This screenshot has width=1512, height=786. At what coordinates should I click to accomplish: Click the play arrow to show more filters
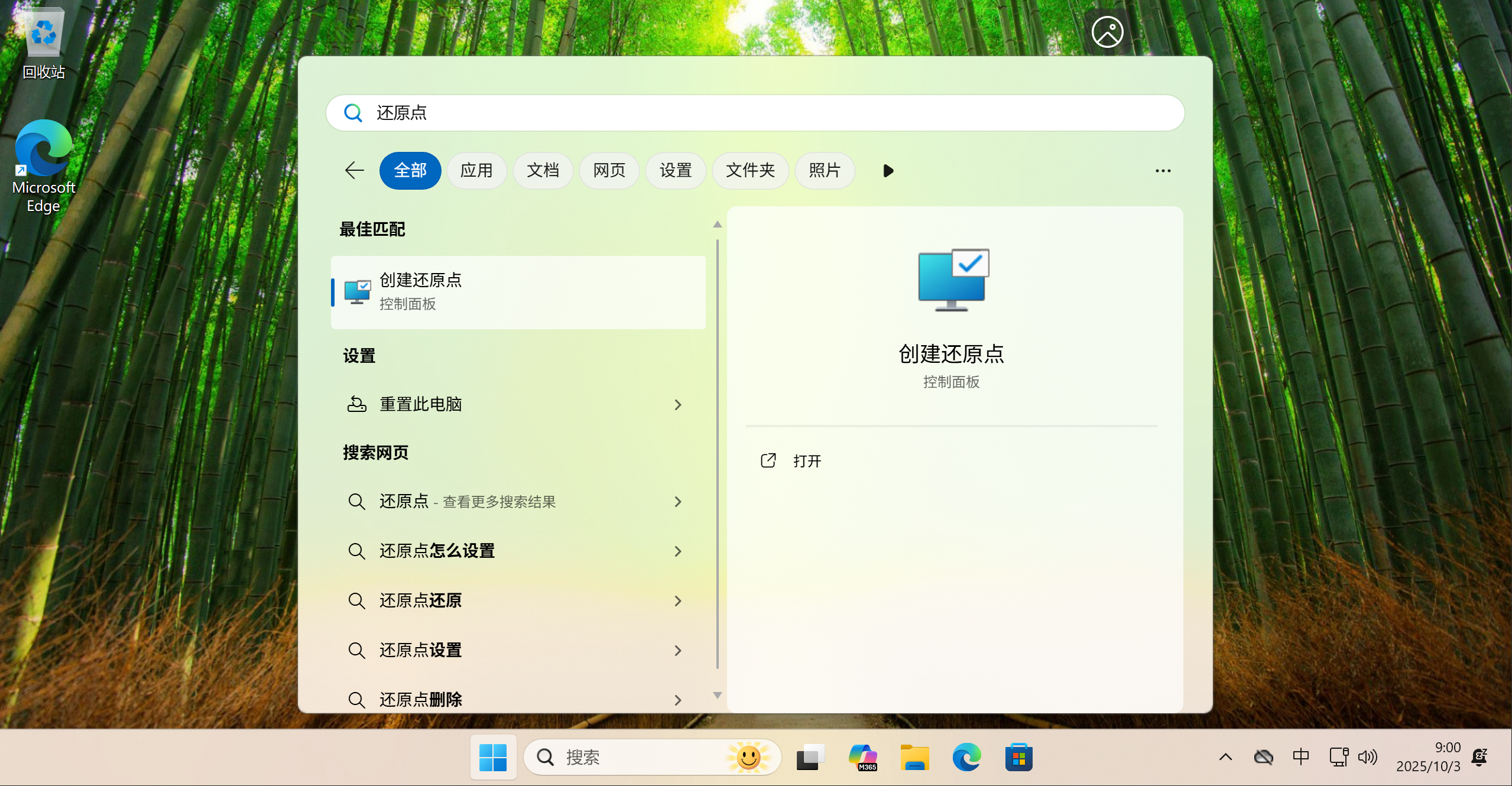pyautogui.click(x=887, y=171)
